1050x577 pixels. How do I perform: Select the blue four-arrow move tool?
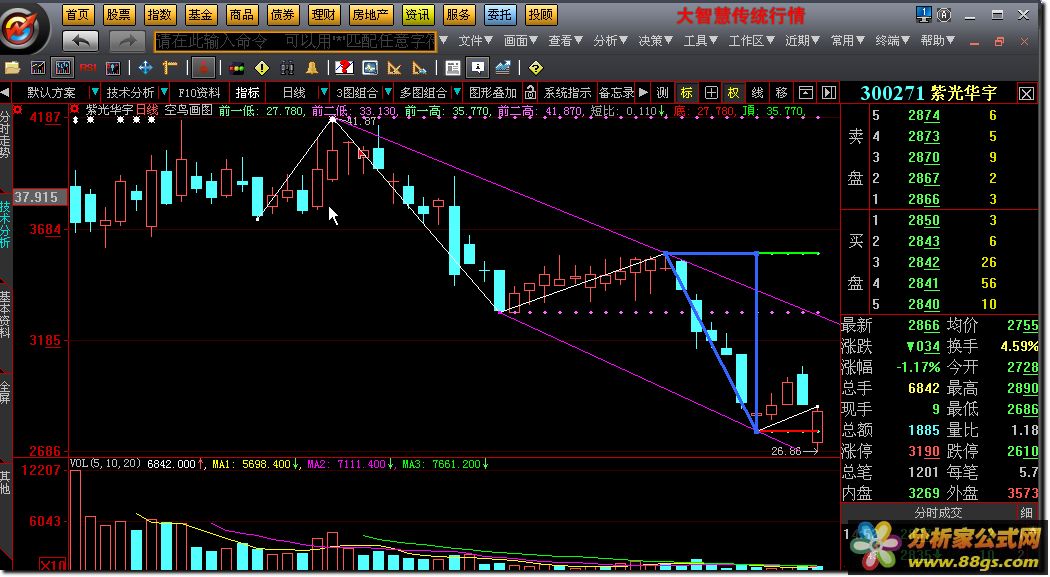145,68
